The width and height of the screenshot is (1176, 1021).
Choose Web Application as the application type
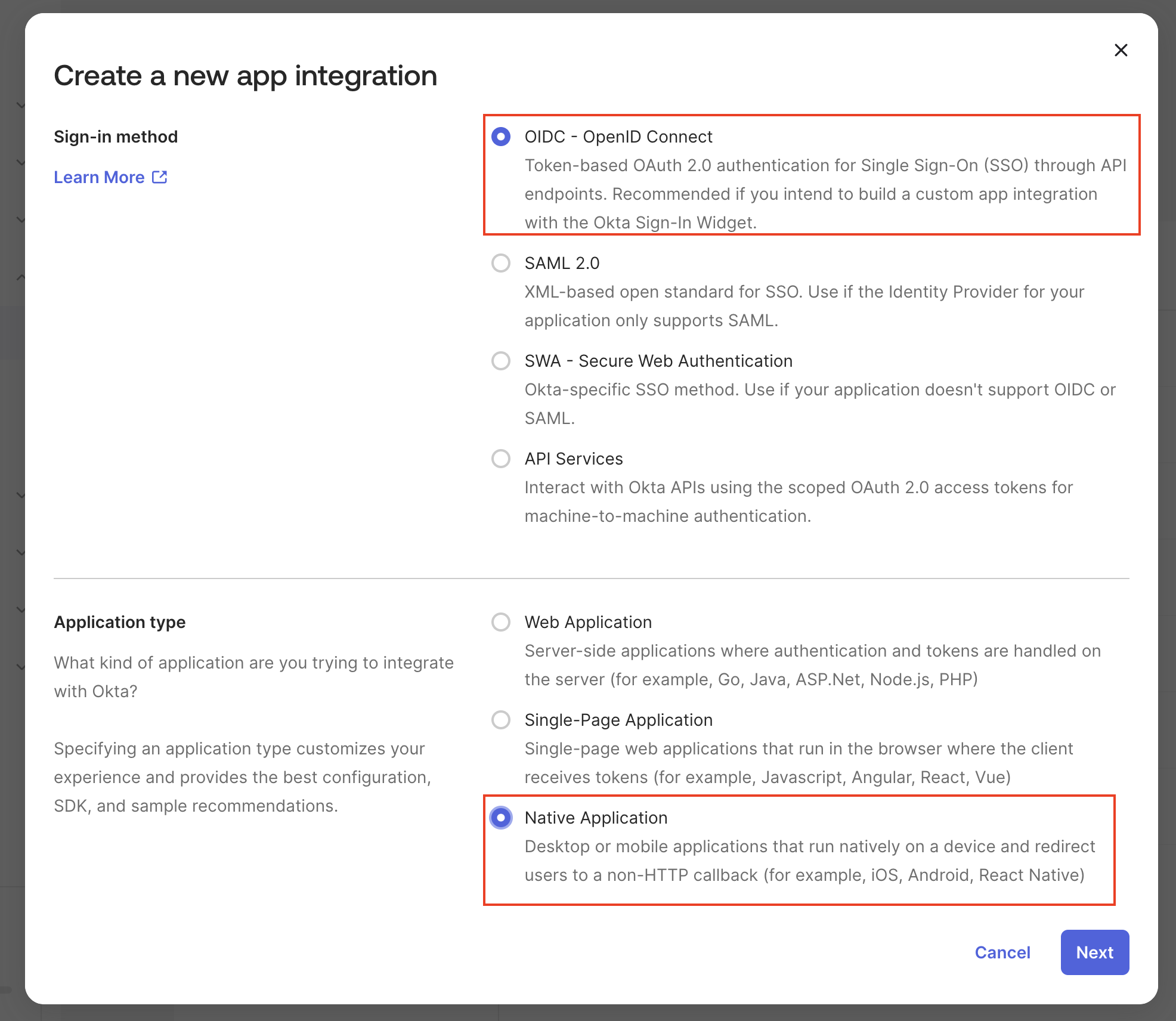coord(501,622)
